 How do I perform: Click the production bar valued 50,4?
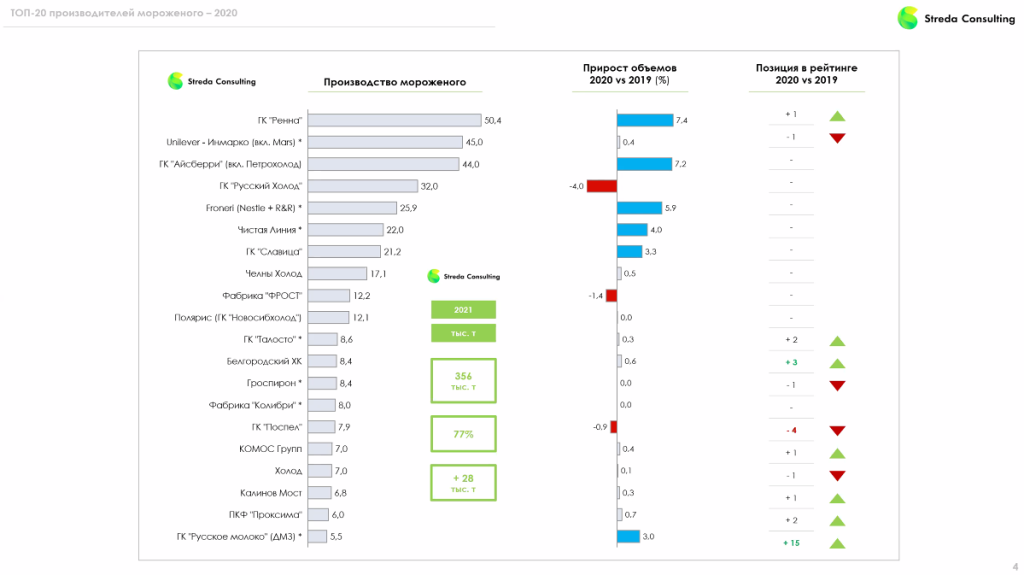[394, 120]
